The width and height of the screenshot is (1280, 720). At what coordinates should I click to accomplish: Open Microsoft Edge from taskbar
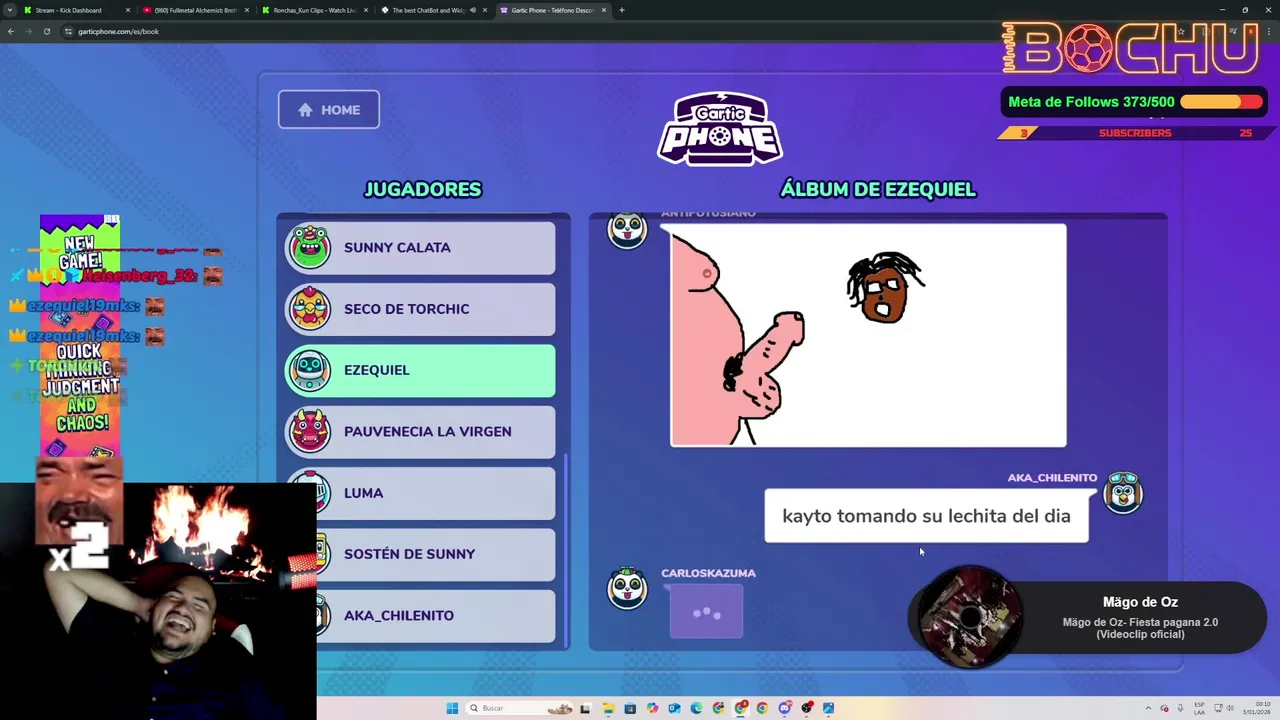(696, 708)
